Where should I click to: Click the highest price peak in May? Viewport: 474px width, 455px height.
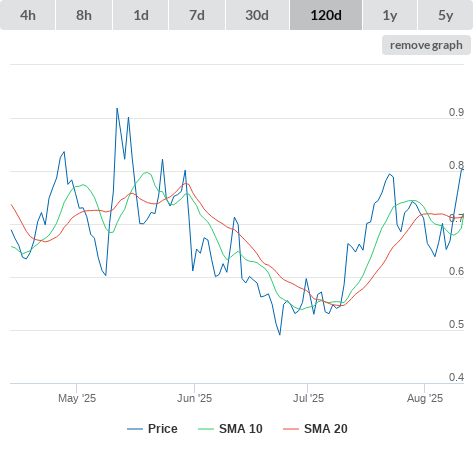click(x=117, y=108)
